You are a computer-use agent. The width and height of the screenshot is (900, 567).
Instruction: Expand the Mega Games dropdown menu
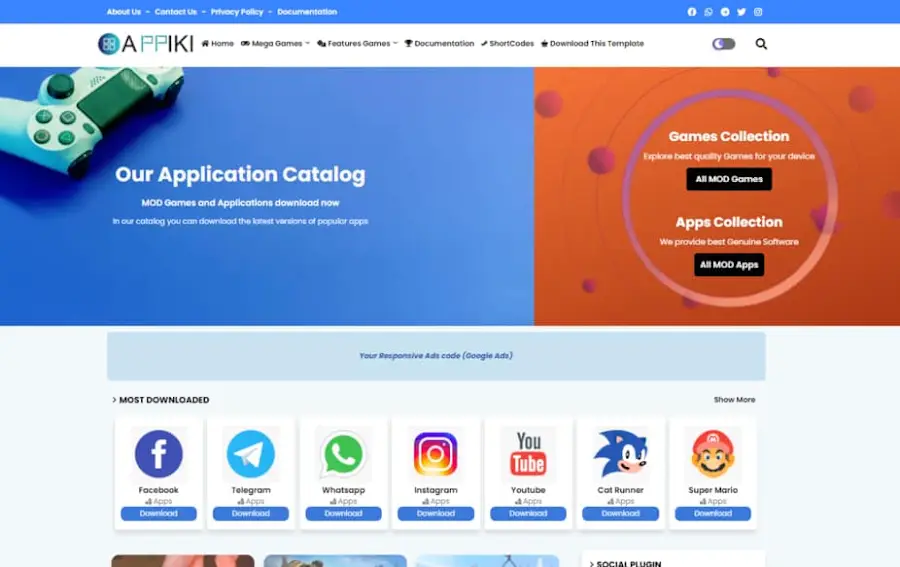click(276, 44)
